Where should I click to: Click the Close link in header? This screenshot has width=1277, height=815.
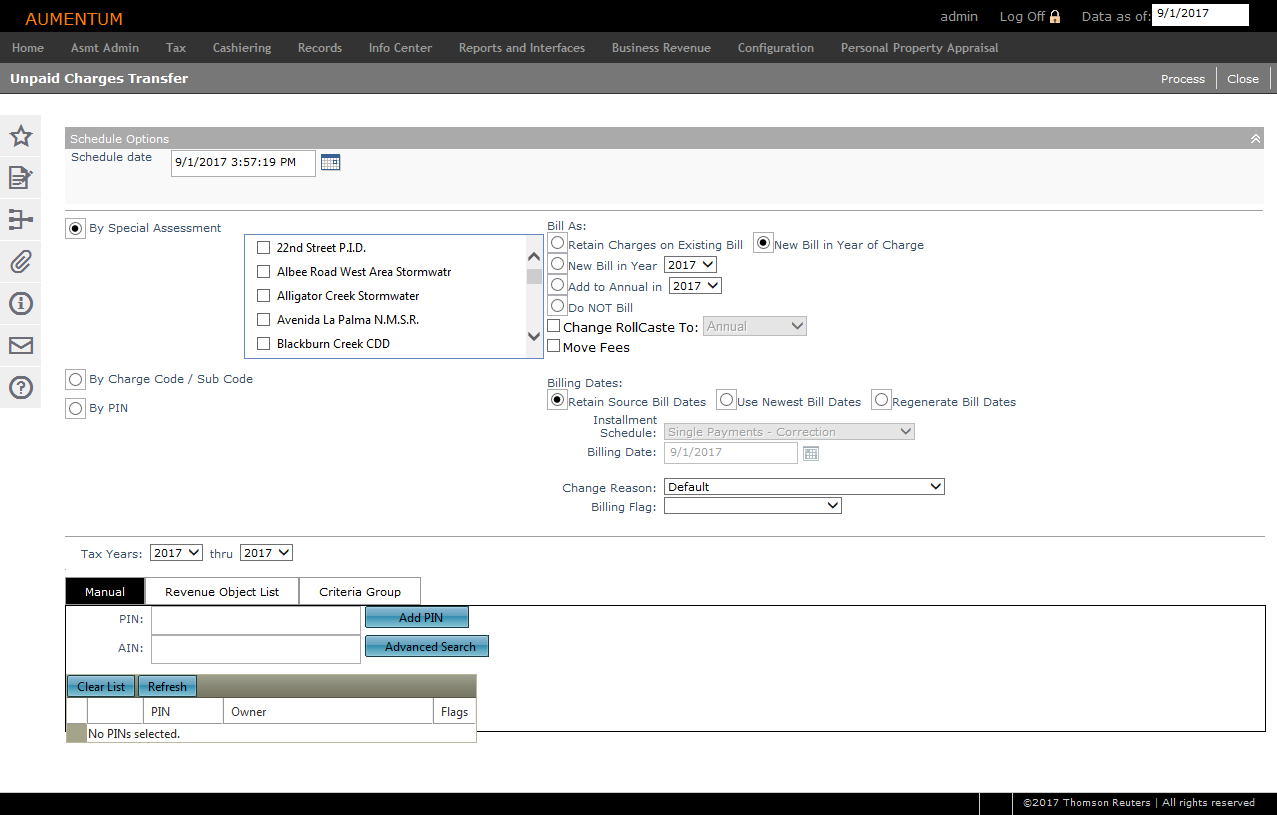pyautogui.click(x=1243, y=79)
